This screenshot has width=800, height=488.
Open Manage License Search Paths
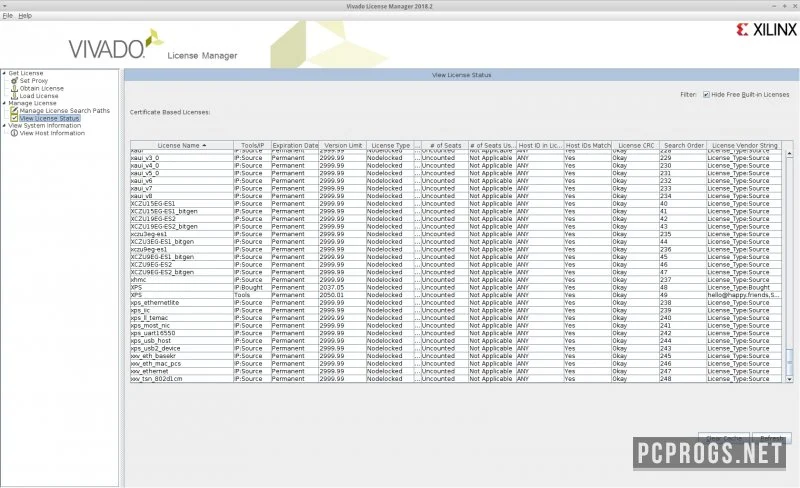(x=64, y=111)
